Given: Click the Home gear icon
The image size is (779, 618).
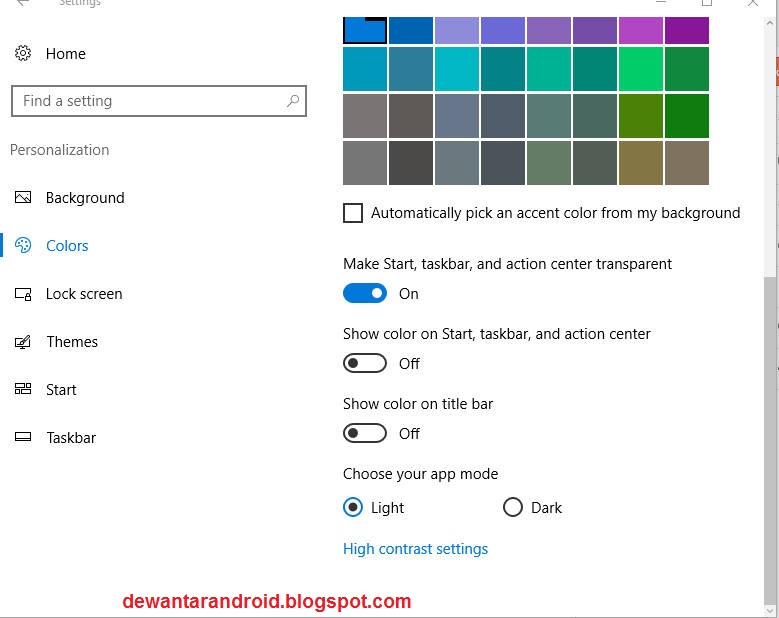Looking at the screenshot, I should pos(23,53).
